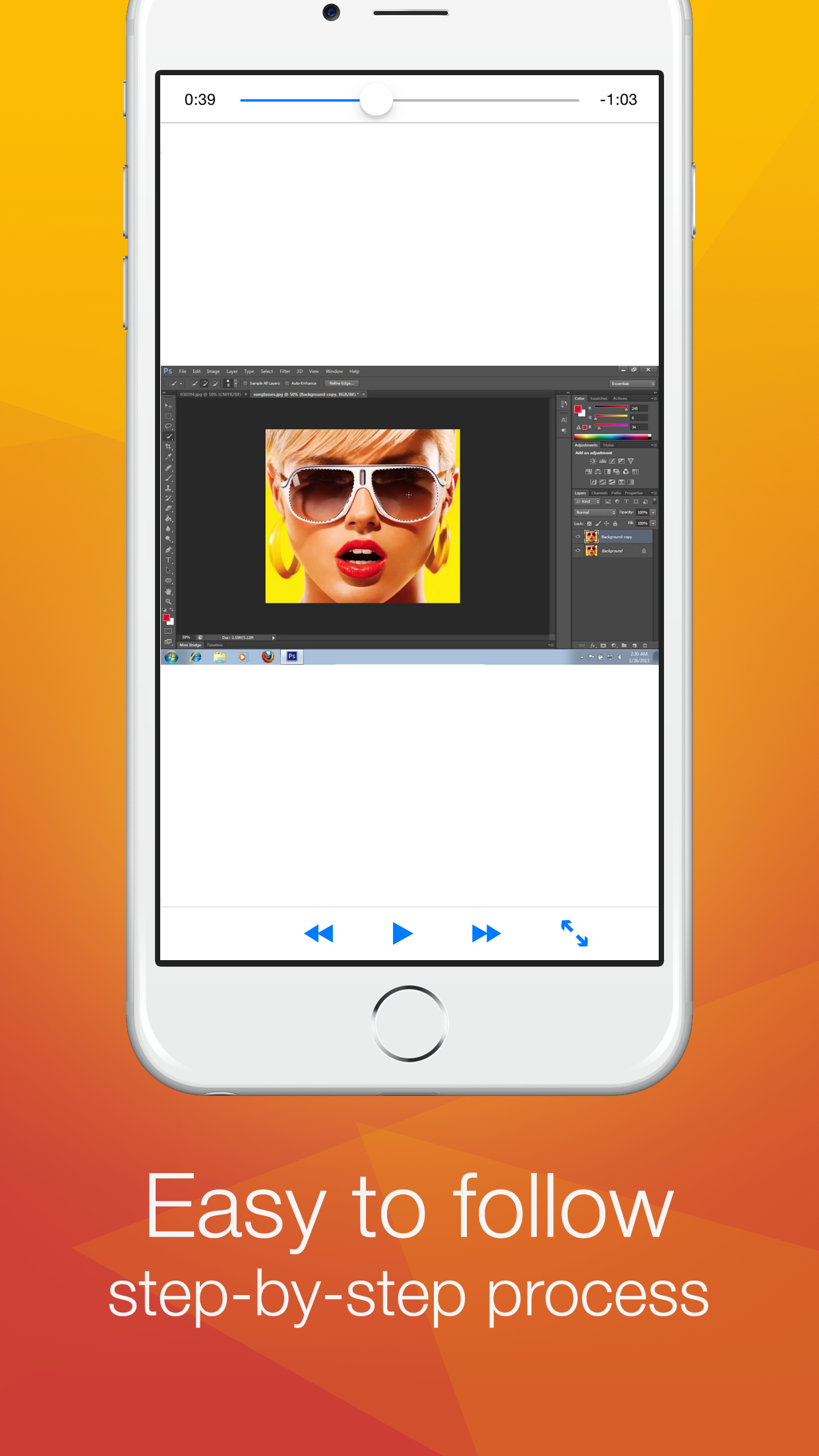819x1456 pixels.
Task: Open the Layers panel flyout menu
Action: pyautogui.click(x=654, y=493)
